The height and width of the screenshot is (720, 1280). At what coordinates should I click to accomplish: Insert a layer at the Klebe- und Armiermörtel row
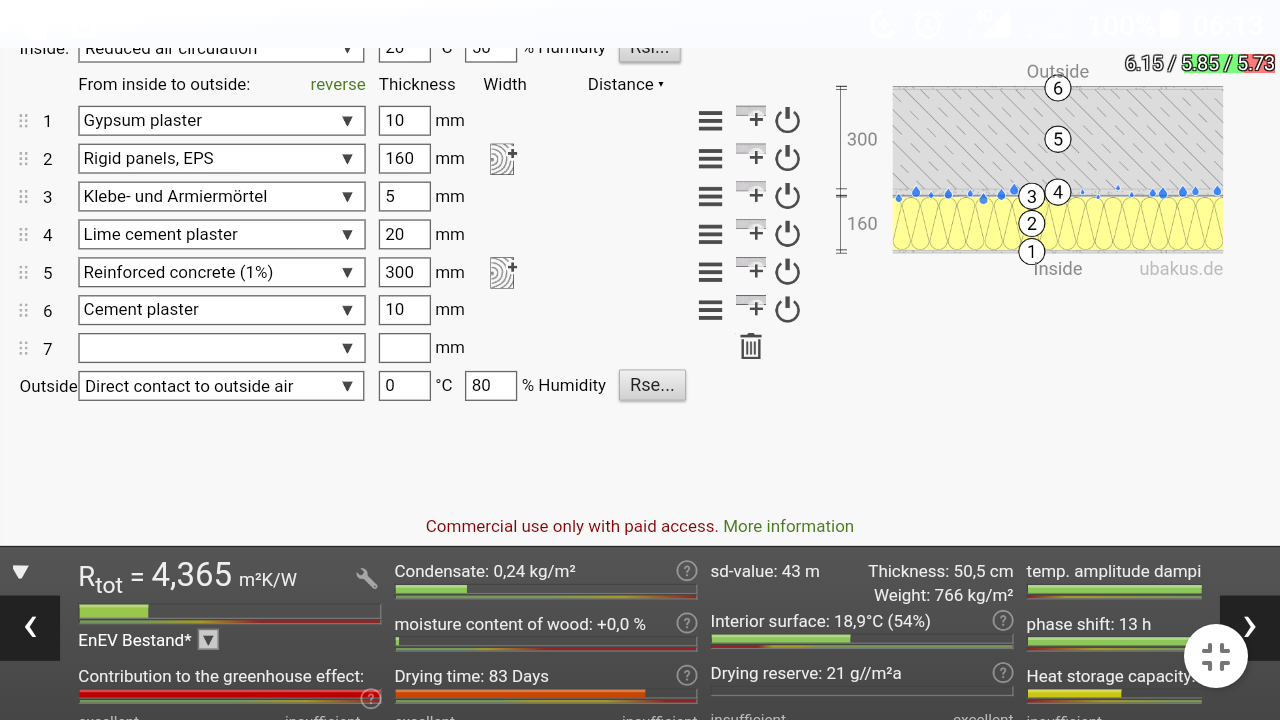(x=751, y=194)
